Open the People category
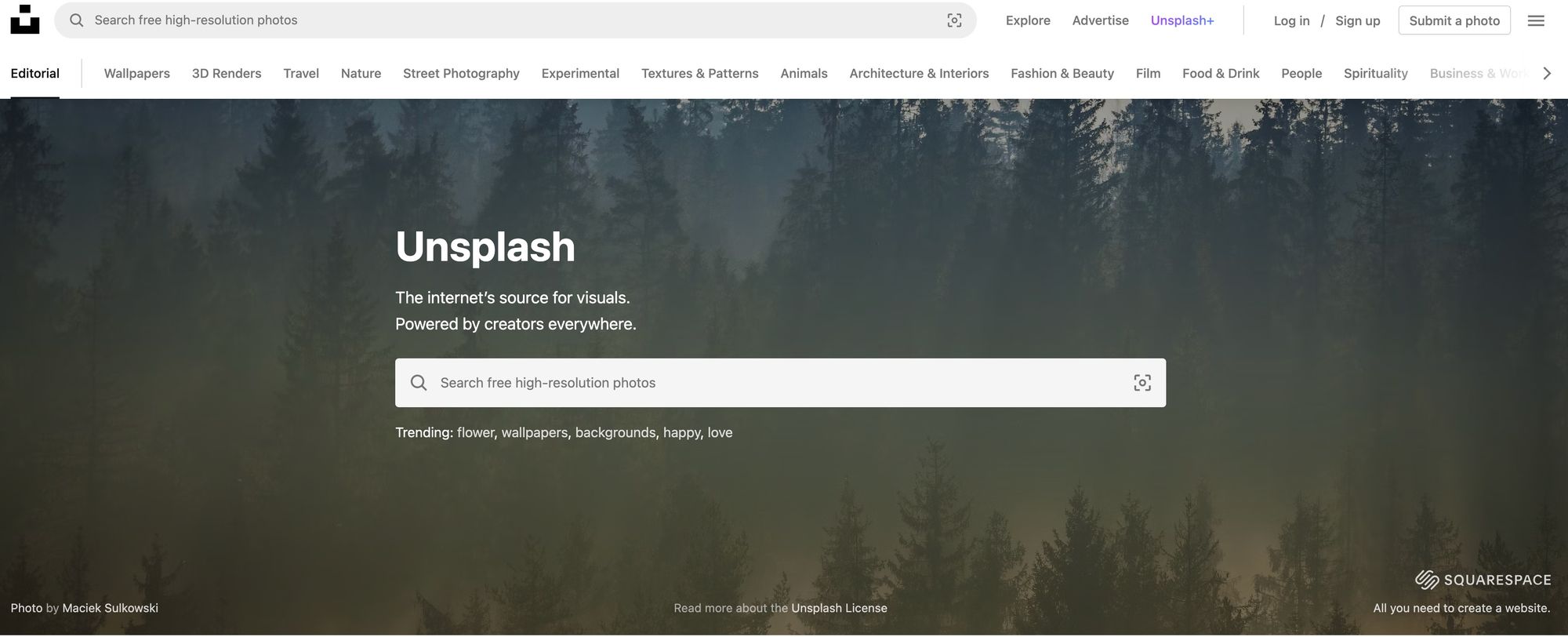Viewport: 1568px width, 637px height. pos(1301,73)
